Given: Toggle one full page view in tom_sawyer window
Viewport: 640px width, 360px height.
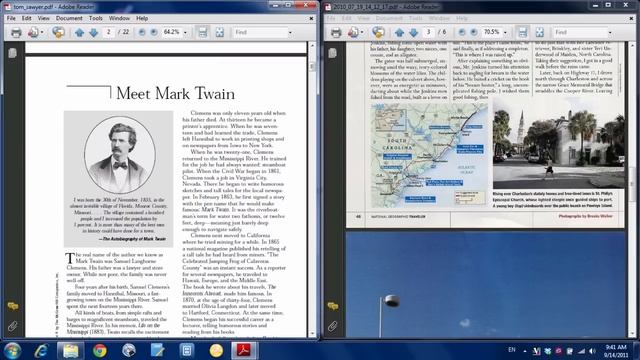Looking at the screenshot, I should (x=220, y=32).
